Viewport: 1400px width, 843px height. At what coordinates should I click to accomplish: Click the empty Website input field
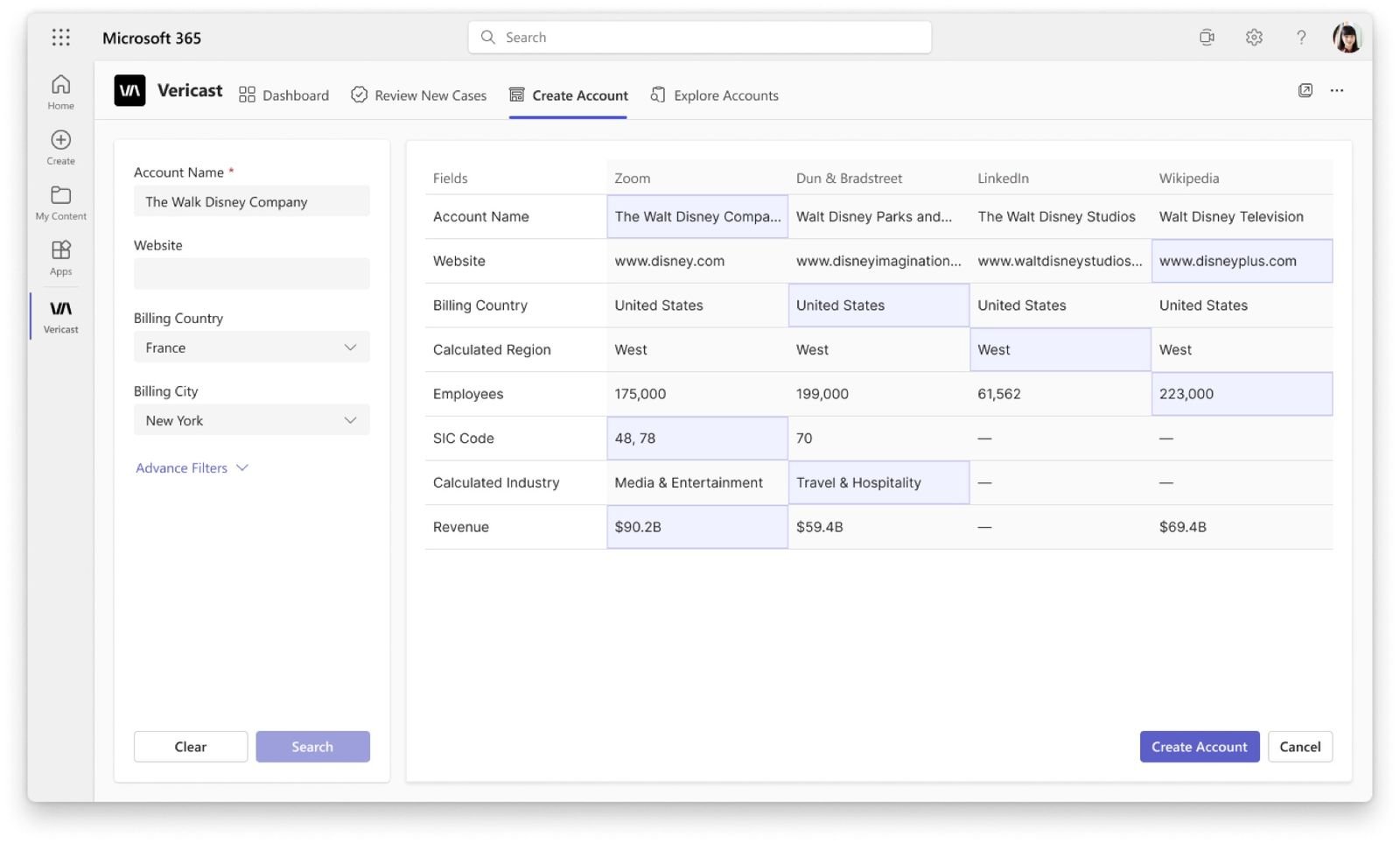[252, 274]
